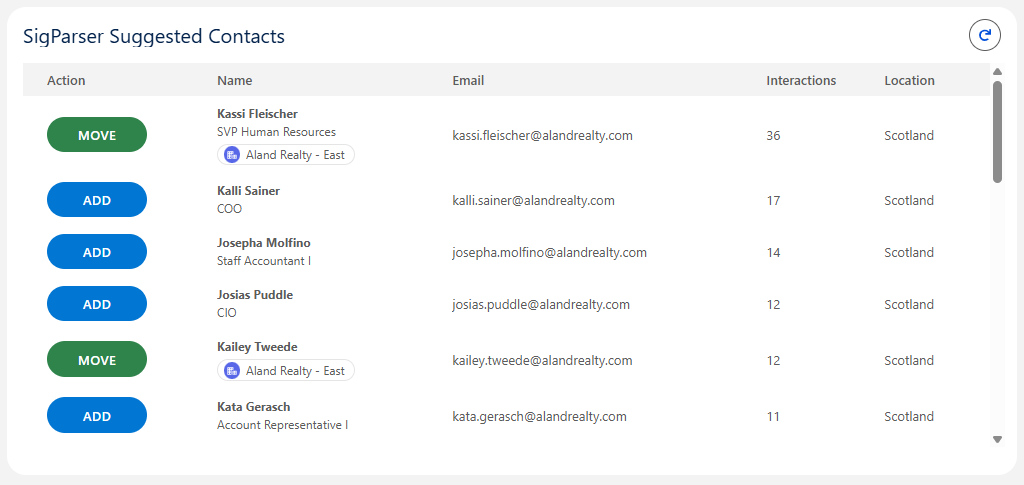
Task: Click the vertical scrollbar thumb
Action: (x=997, y=132)
